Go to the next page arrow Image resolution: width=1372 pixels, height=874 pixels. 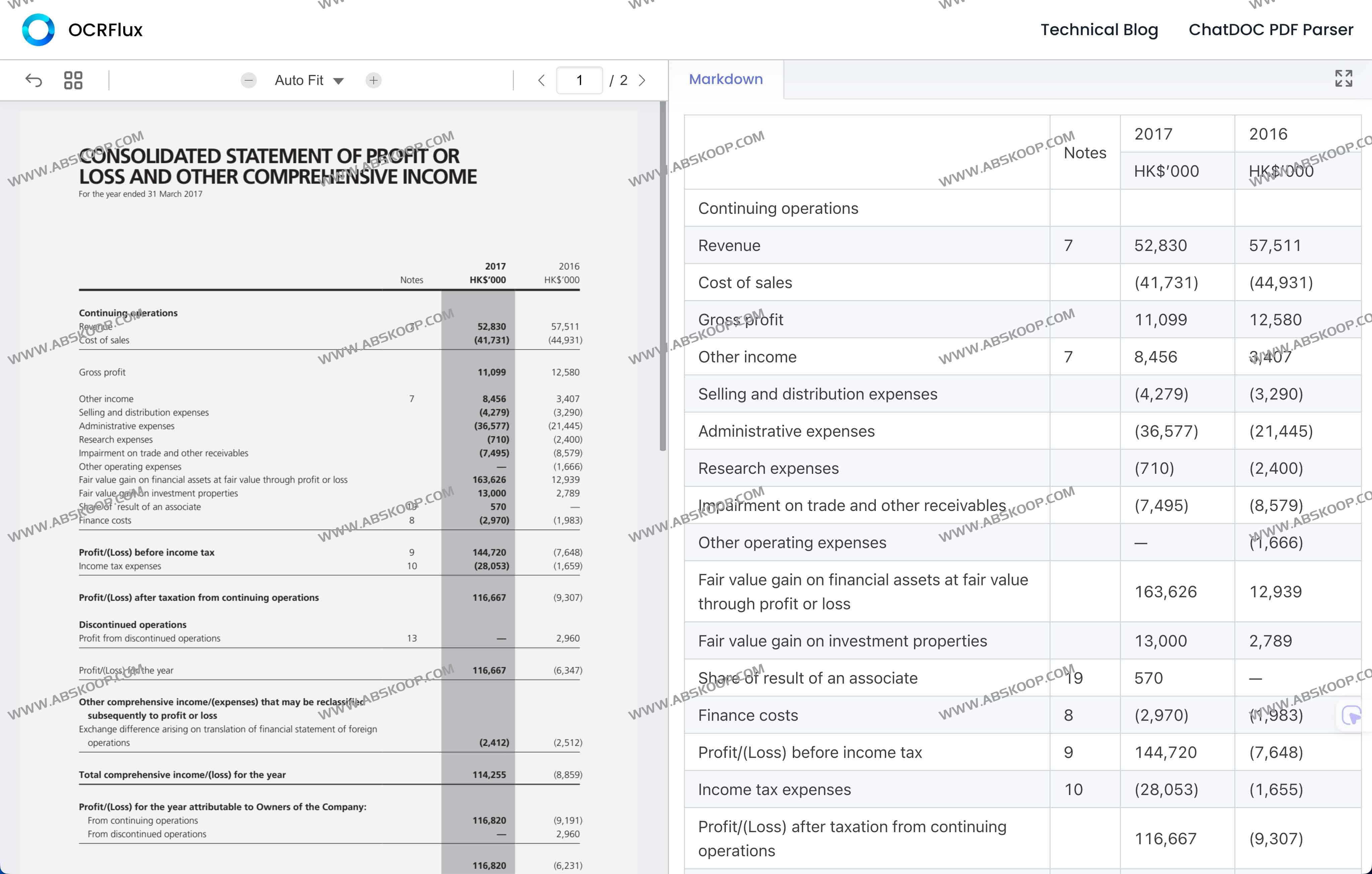coord(642,80)
